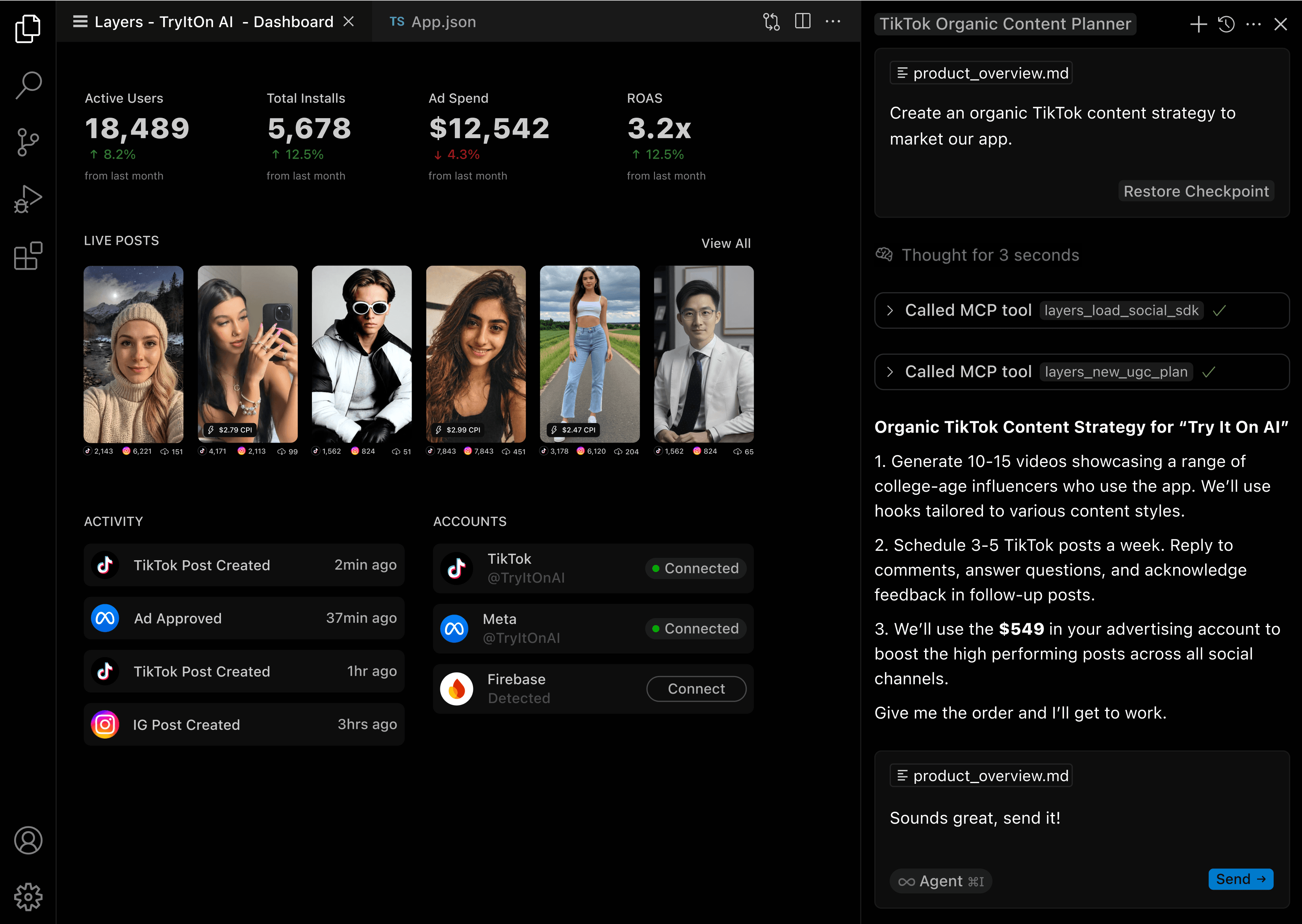This screenshot has height=924, width=1302.
Task: Open the Search magnifier in activity bar
Action: pyautogui.click(x=28, y=85)
